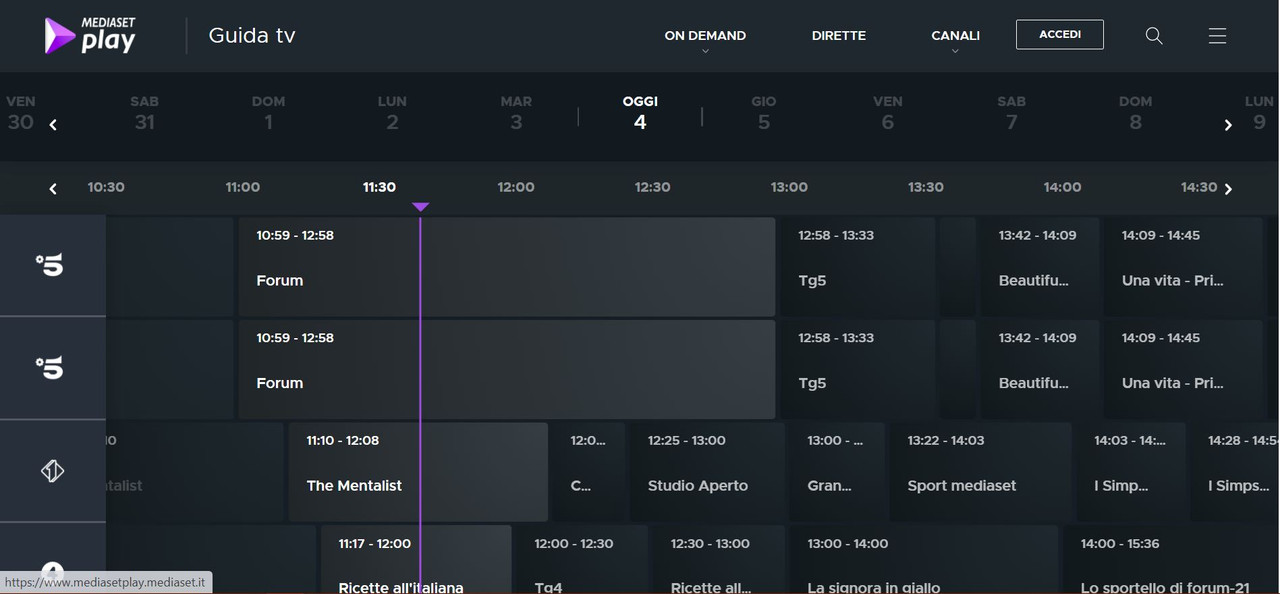Open I Simpson 14:28 program card
Viewport: 1280px width, 594px height.
click(1235, 472)
